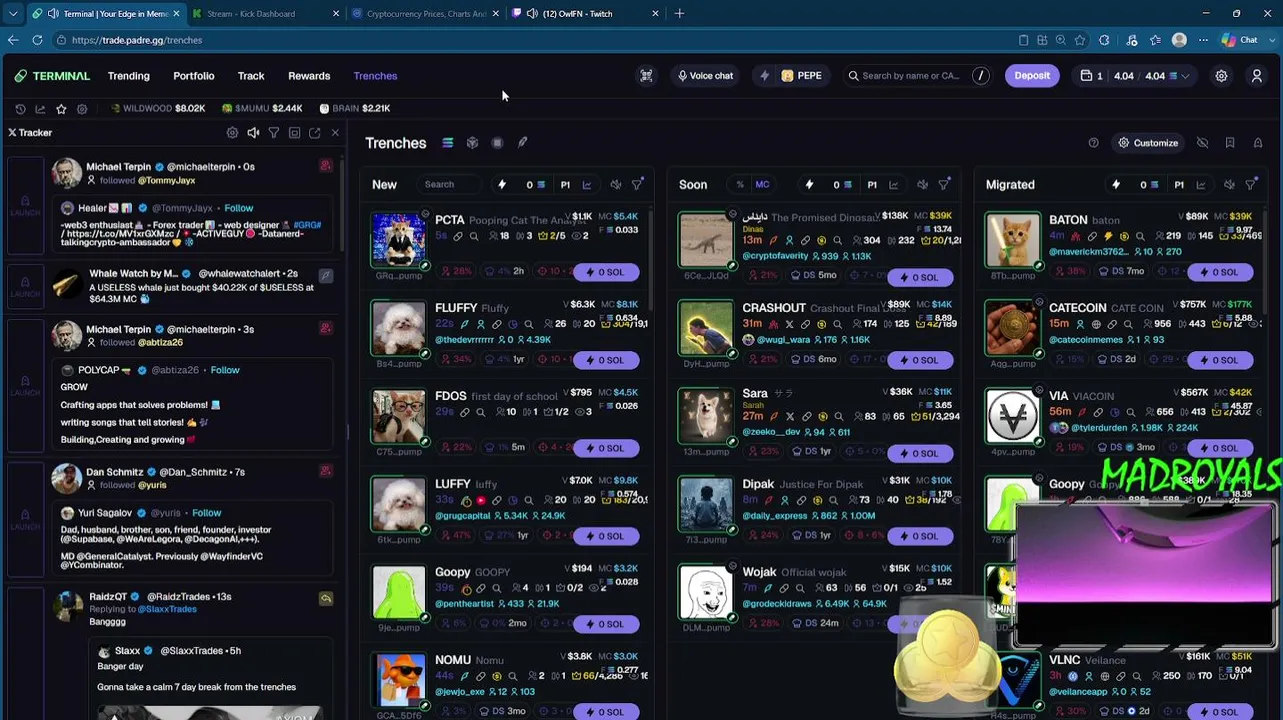This screenshot has height=720, width=1283.
Task: Open the X Tracker filter funnel
Action: pyautogui.click(x=274, y=133)
